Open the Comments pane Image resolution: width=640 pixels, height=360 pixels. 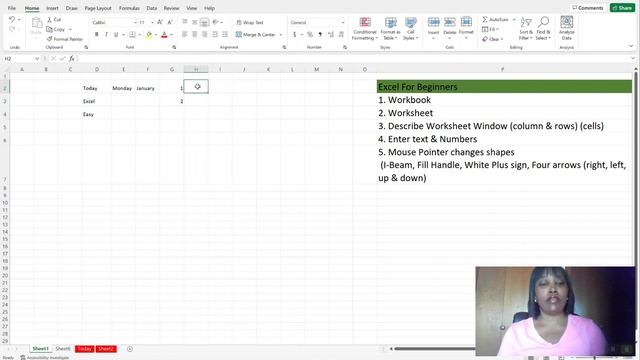tap(587, 8)
